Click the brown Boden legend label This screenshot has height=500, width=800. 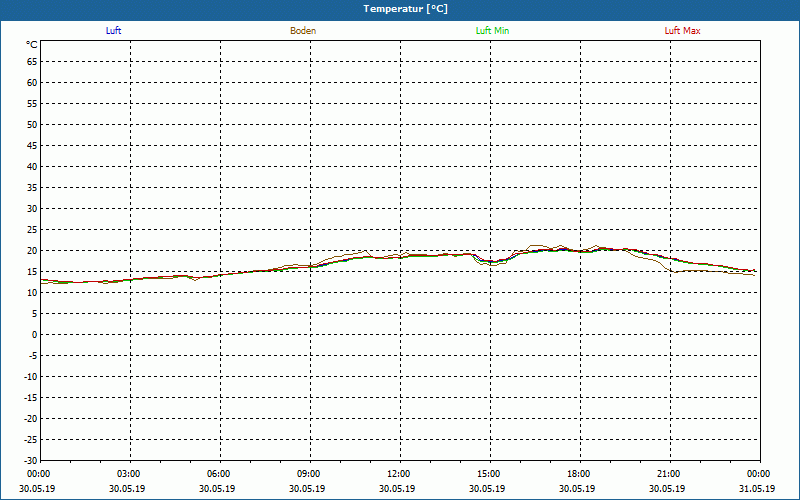(x=303, y=31)
